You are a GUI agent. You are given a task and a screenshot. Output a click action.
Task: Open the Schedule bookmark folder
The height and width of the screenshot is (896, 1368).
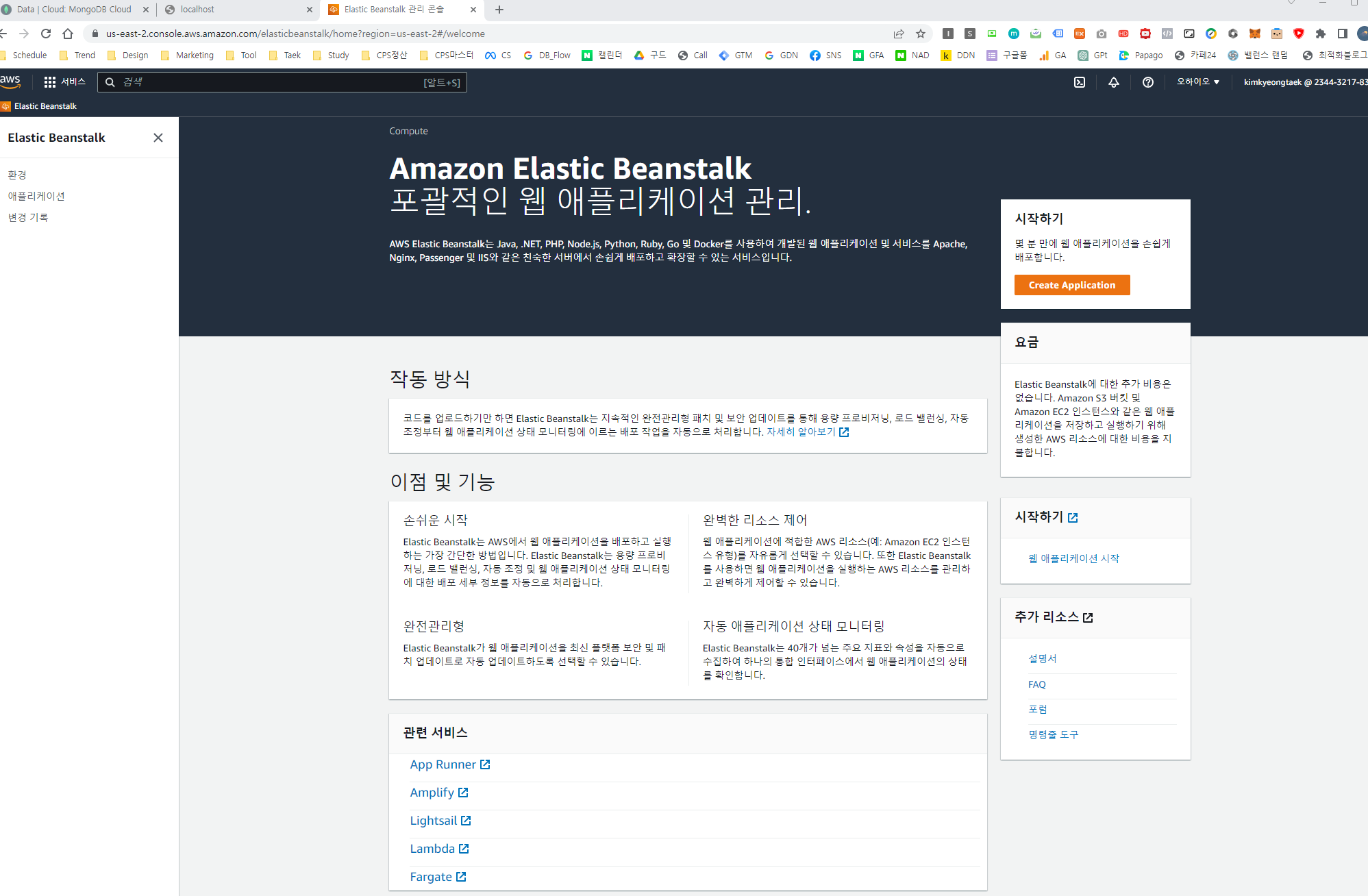click(x=24, y=55)
